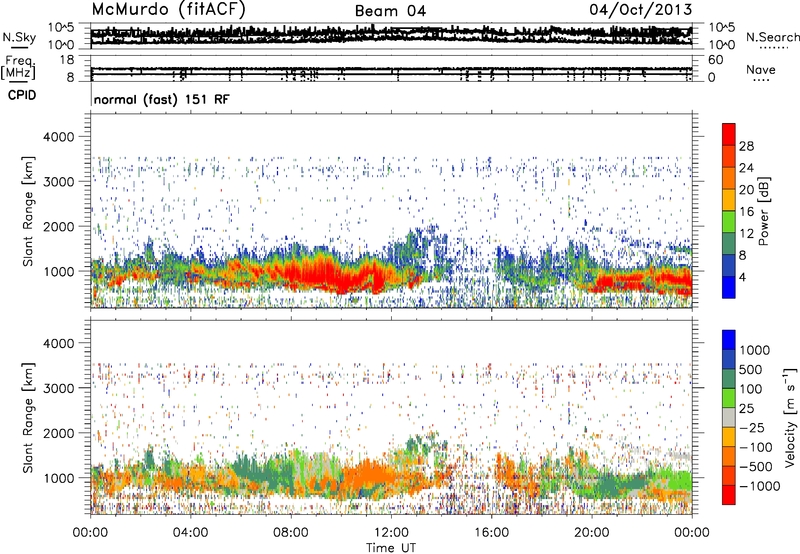This screenshot has width=800, height=554.
Task: Click the velocity panel 'Slant Range [km]' label
Action: (28, 417)
